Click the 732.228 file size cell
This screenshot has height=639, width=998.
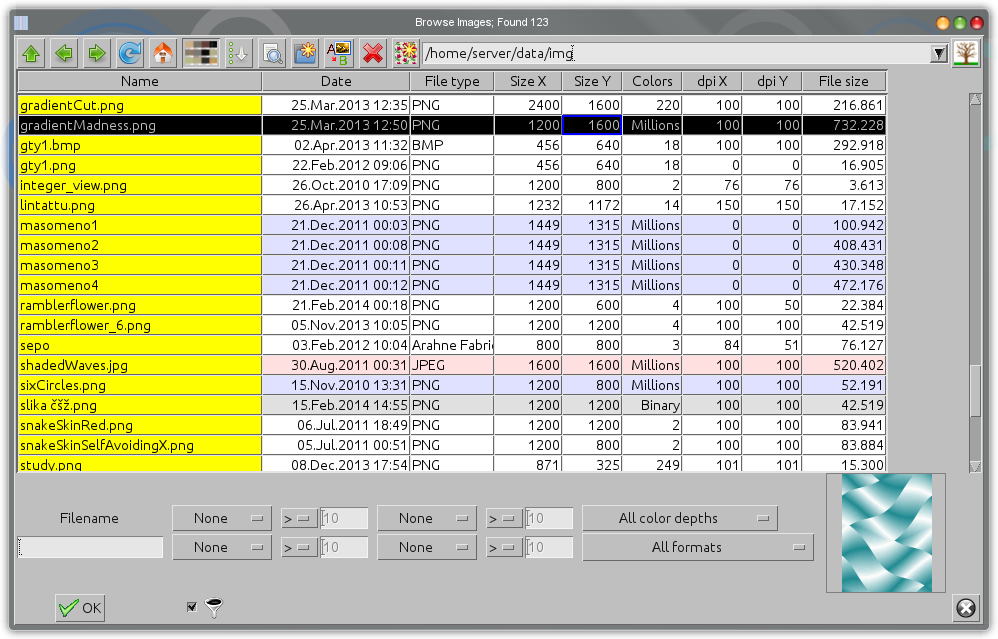point(844,125)
